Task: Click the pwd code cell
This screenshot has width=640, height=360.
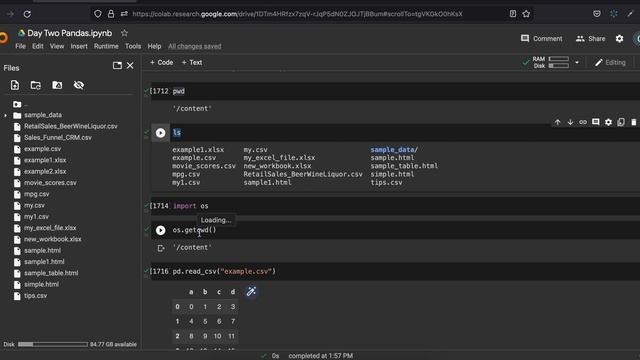Action: coord(396,91)
